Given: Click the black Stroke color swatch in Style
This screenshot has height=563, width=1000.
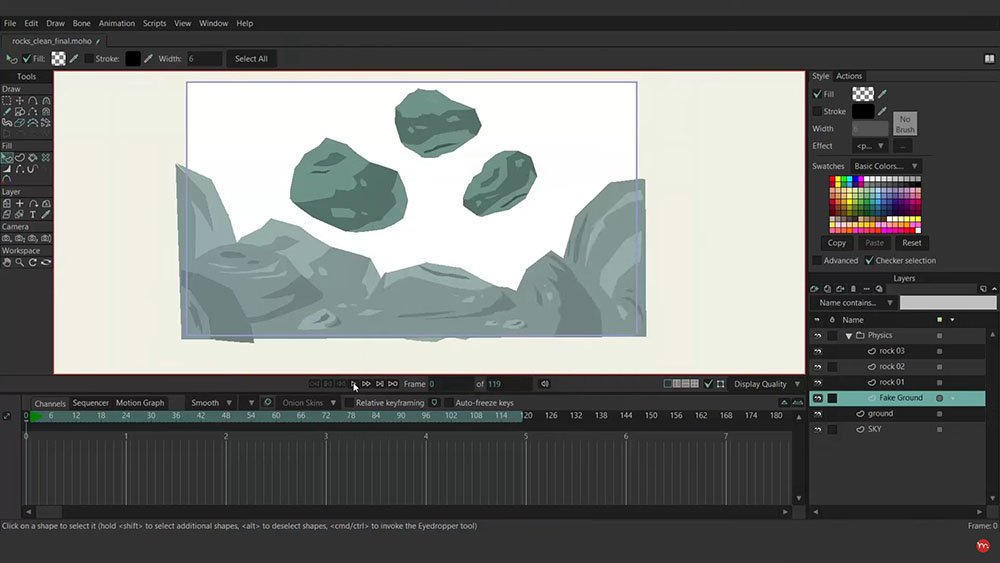Looking at the screenshot, I should pos(863,112).
